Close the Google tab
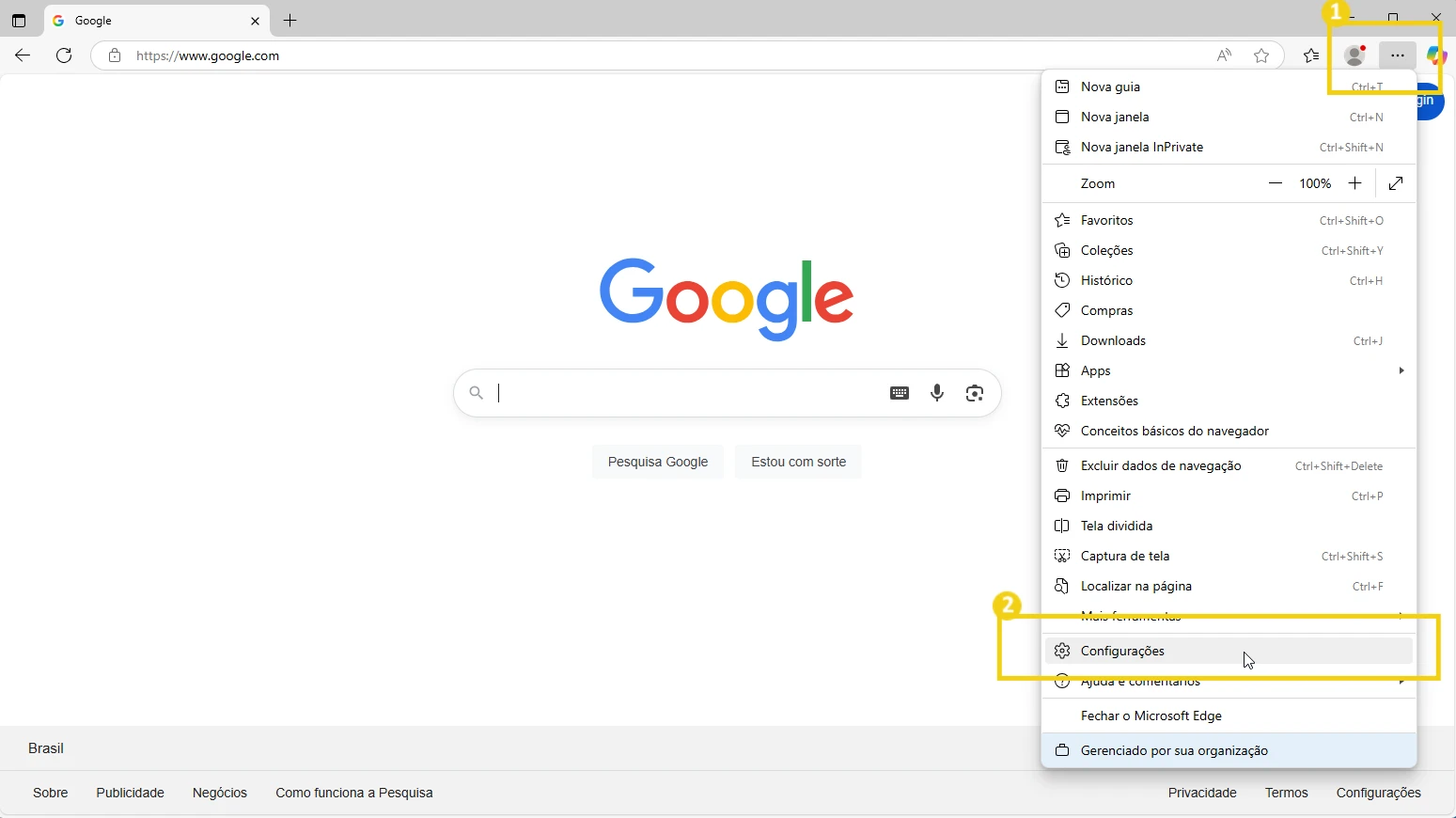Viewport: 1456px width, 818px height. click(x=255, y=21)
